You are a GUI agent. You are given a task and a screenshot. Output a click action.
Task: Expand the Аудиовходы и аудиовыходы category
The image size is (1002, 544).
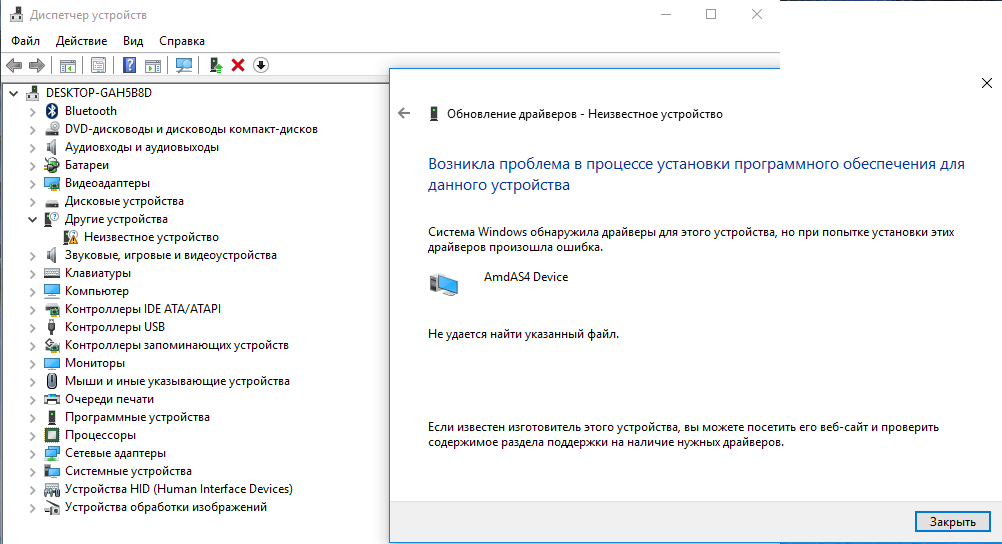(x=33, y=148)
